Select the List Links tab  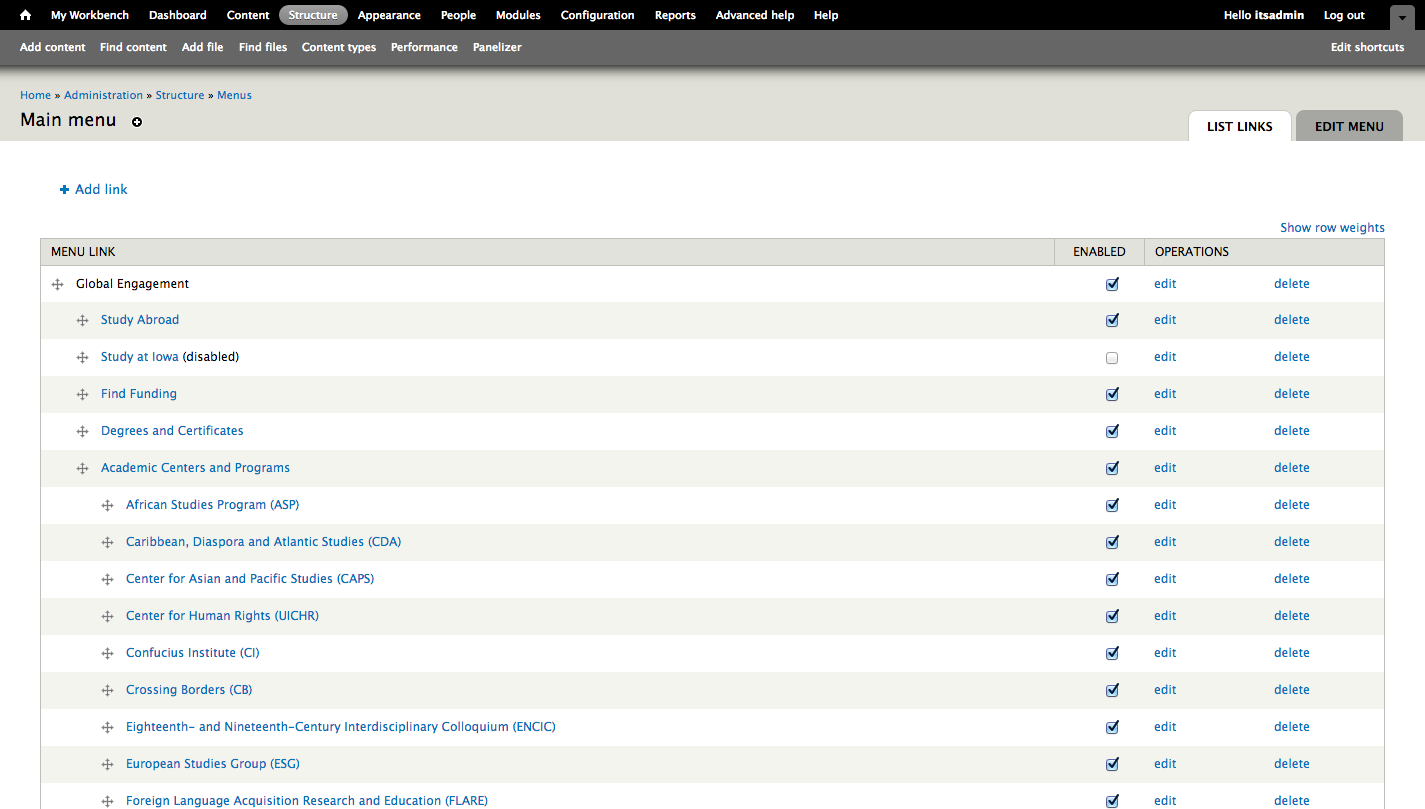[1240, 126]
